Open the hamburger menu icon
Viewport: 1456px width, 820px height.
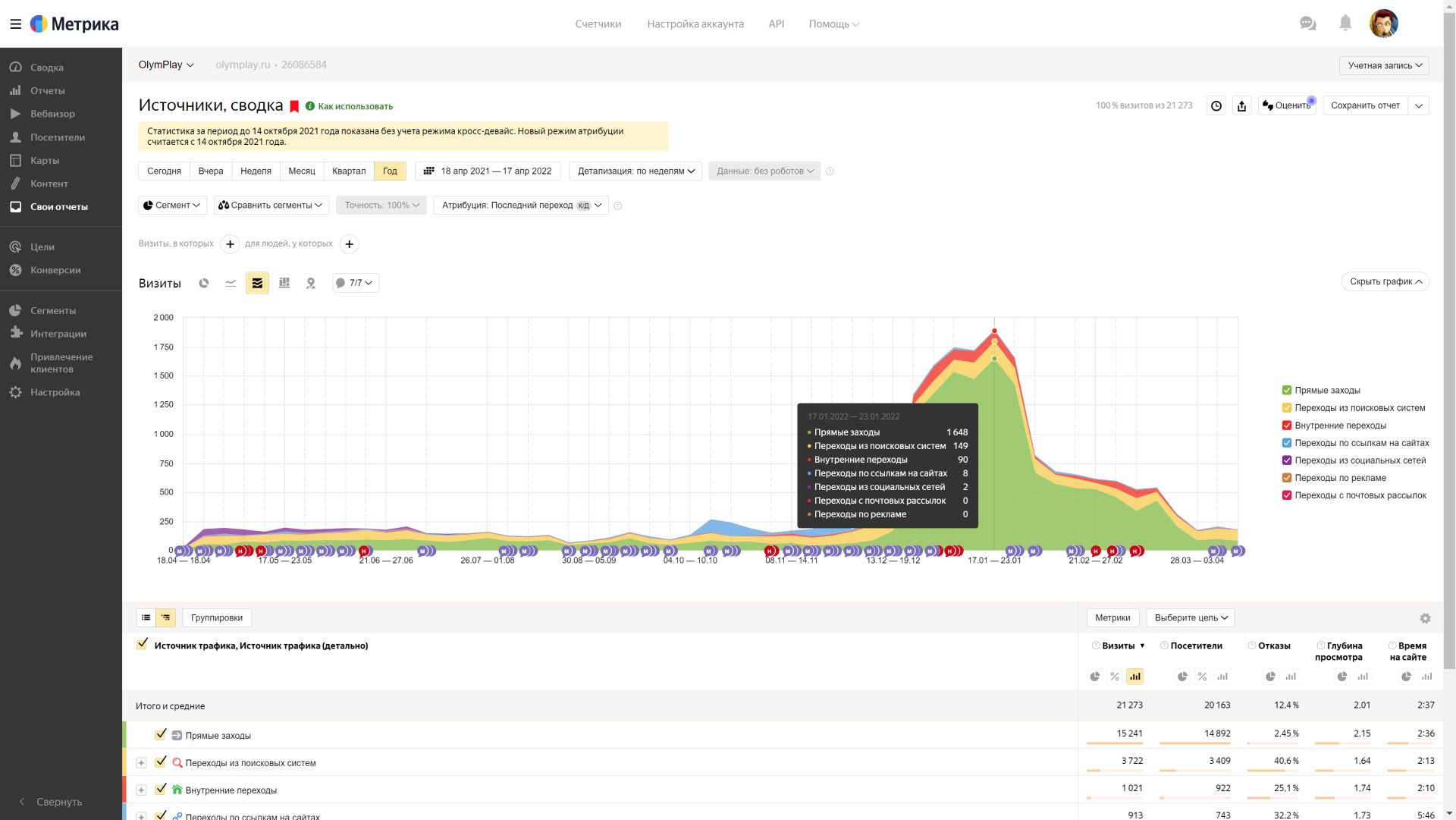coord(15,24)
